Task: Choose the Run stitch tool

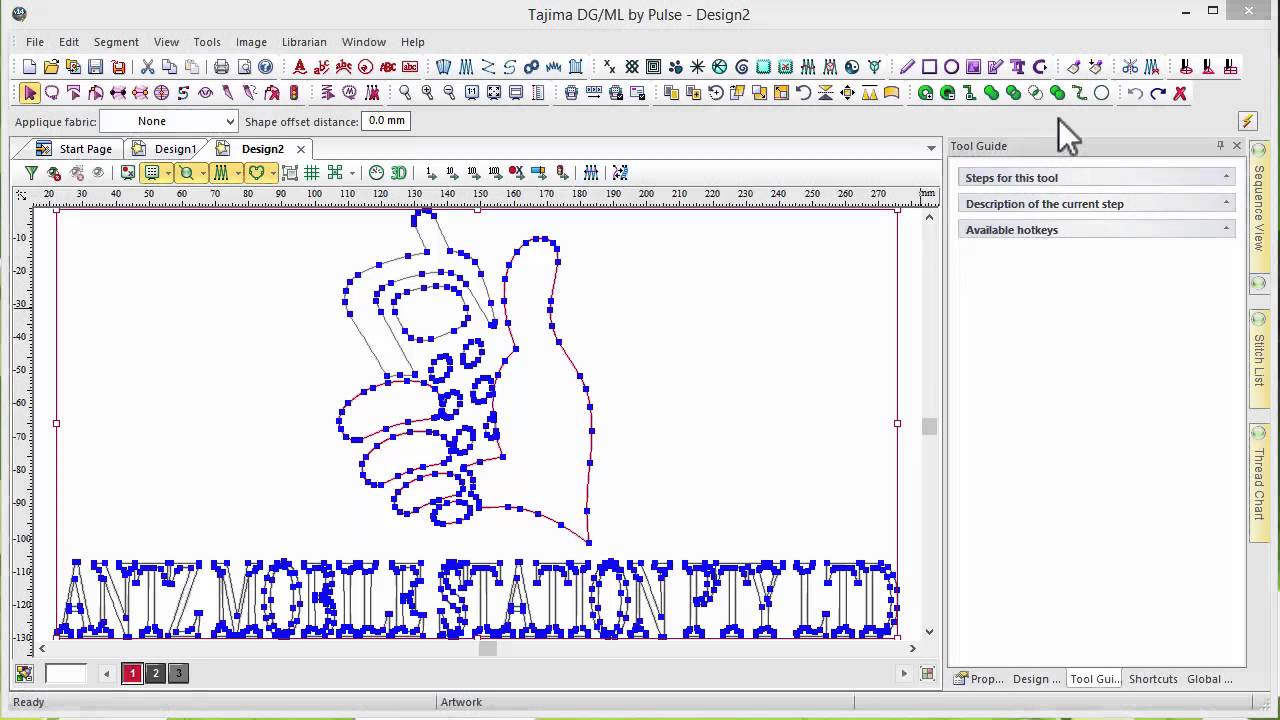Action: 488,67
